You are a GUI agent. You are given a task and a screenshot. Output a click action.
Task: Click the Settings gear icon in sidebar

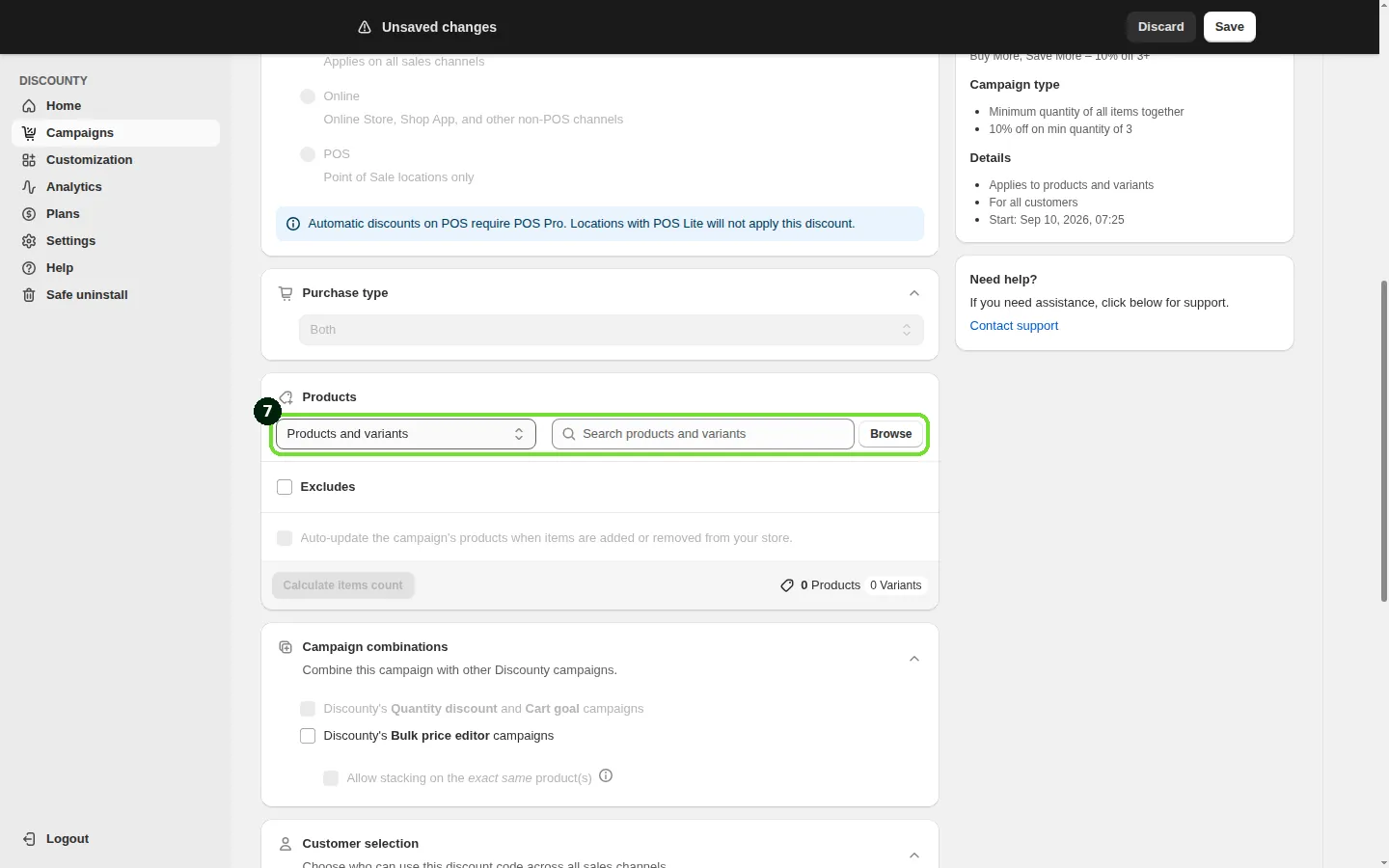[29, 241]
